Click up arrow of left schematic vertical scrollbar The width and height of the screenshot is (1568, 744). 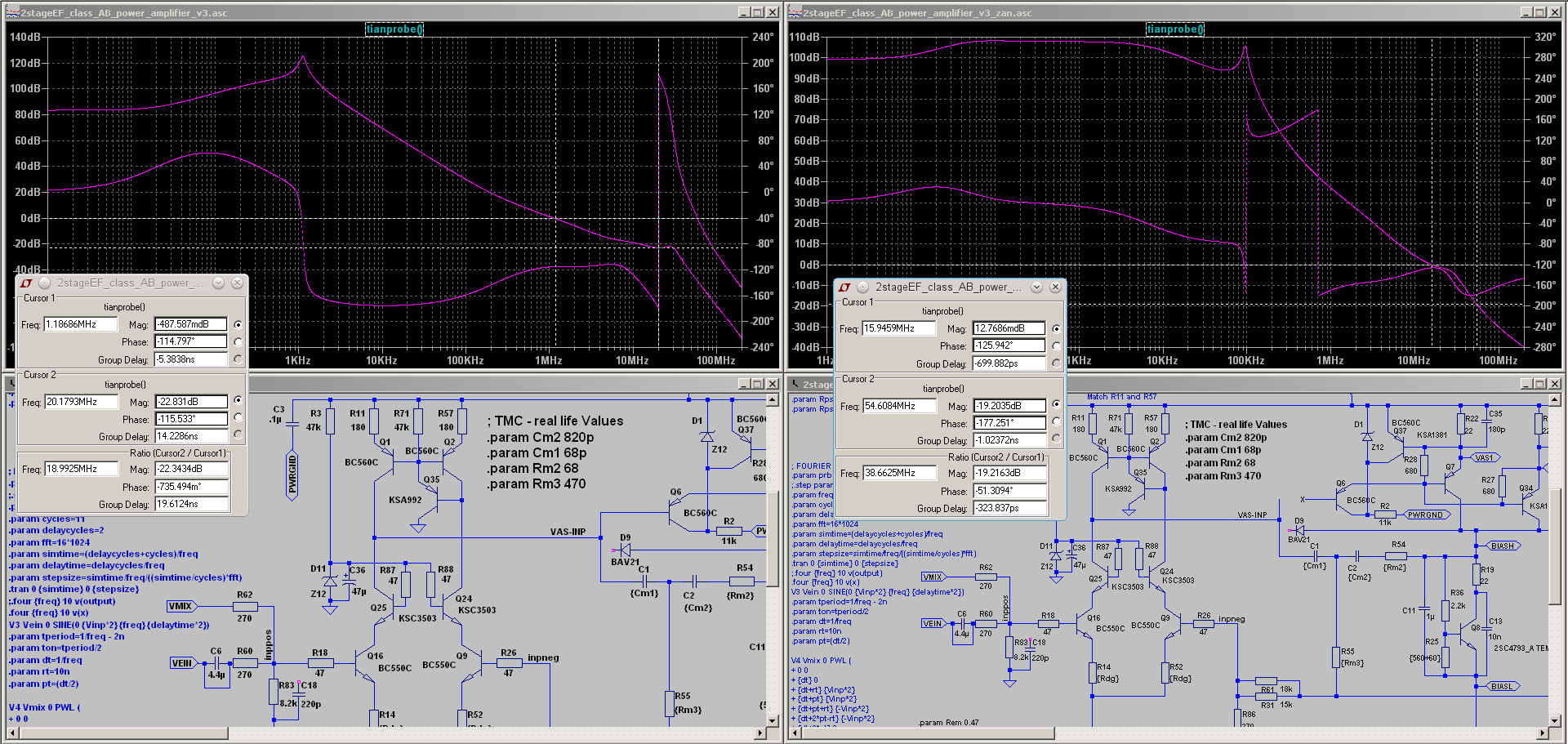772,399
